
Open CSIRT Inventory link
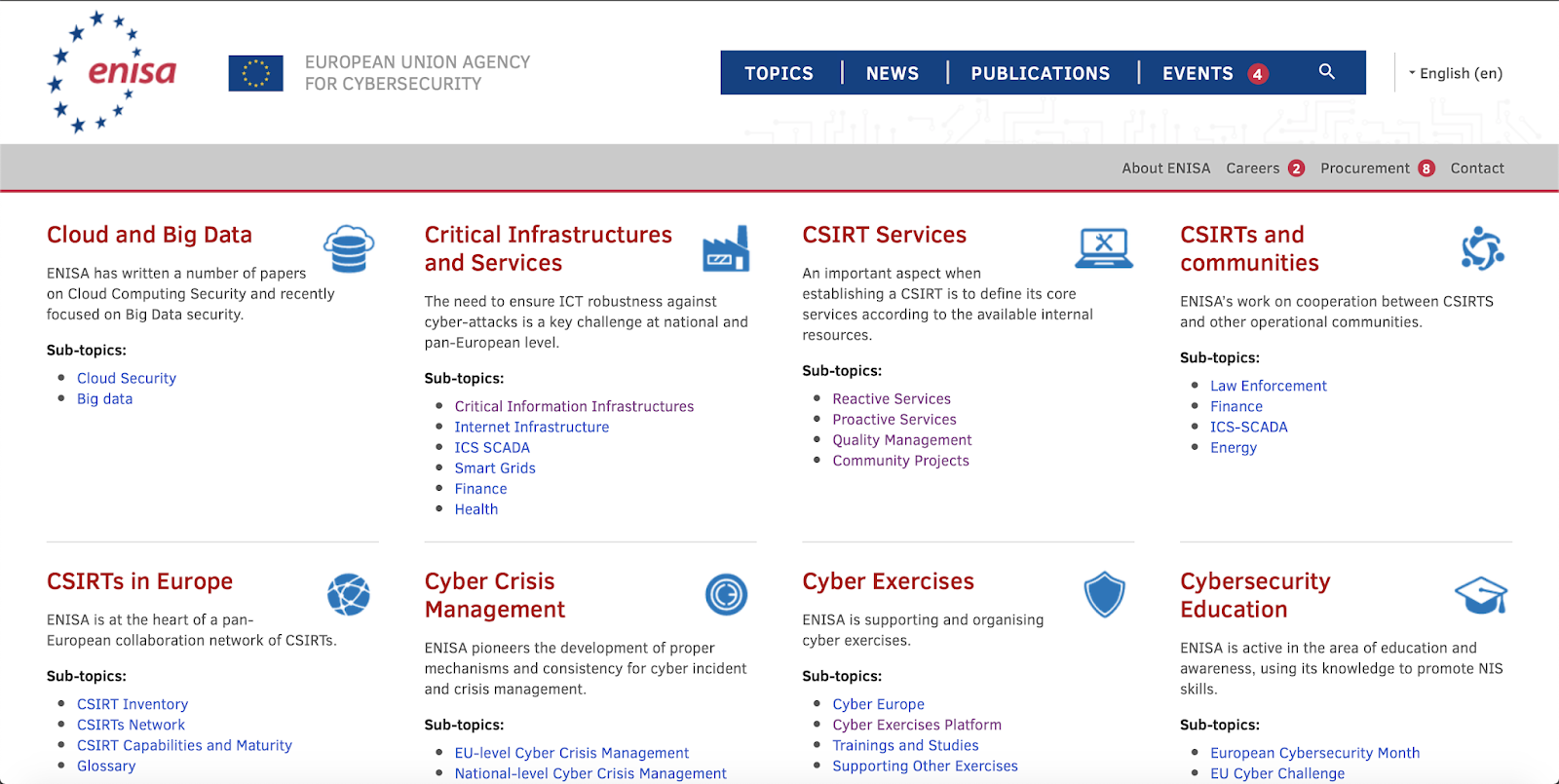coord(133,704)
